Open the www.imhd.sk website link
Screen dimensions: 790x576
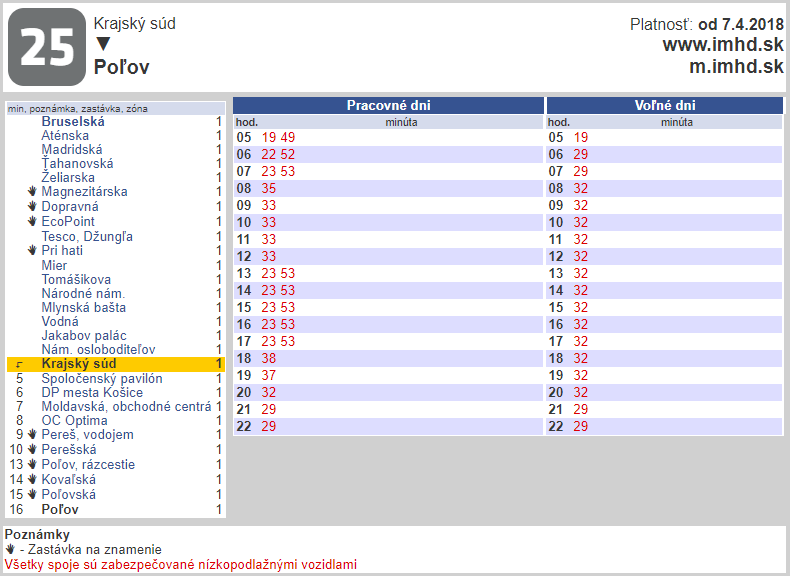click(x=722, y=45)
